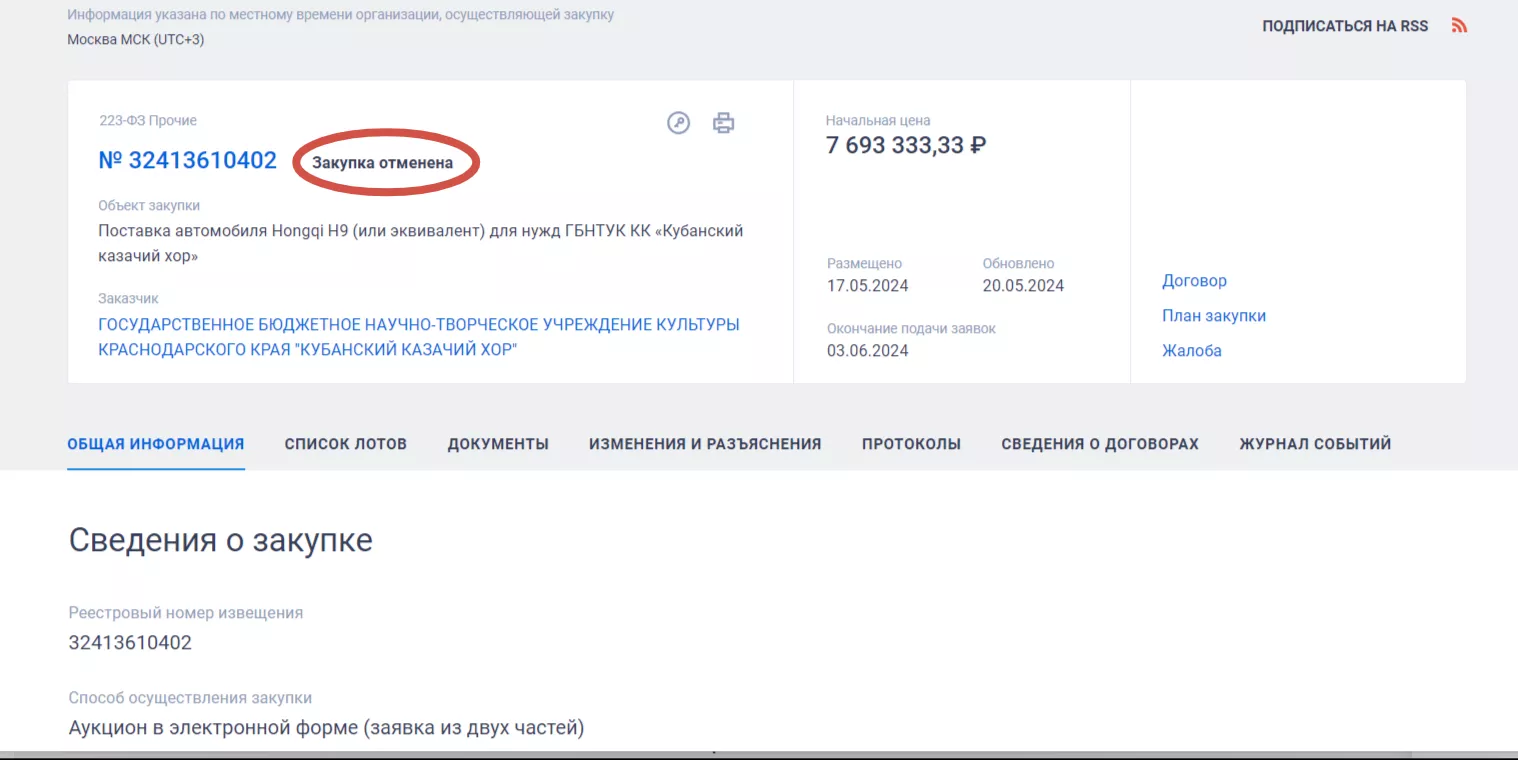Open the ЖУРНАЛ СОБЫТИЙ tab
1518x760 pixels.
1315,444
